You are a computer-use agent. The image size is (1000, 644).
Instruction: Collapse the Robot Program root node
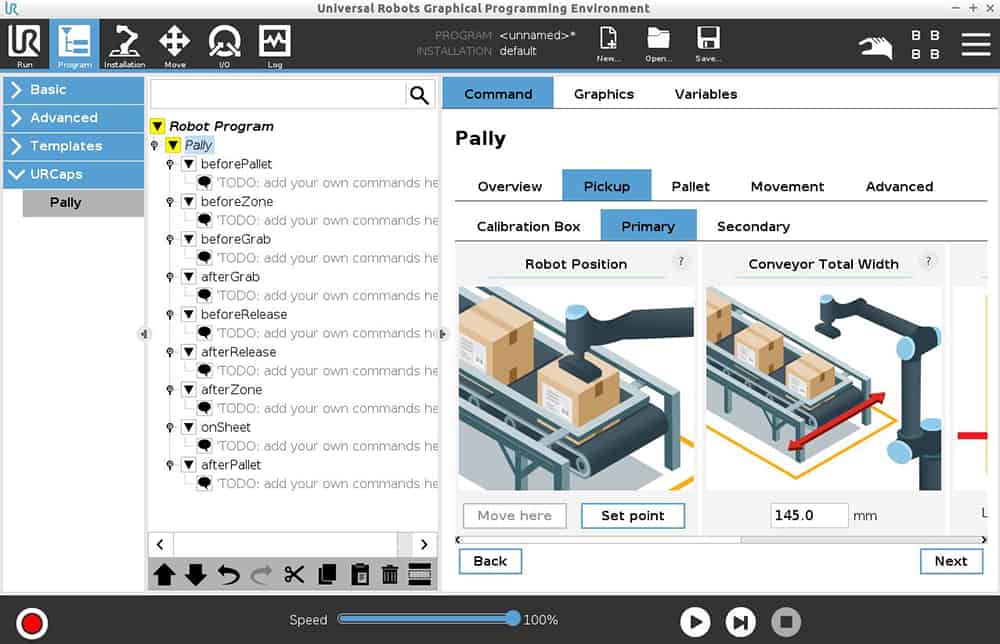tap(158, 126)
